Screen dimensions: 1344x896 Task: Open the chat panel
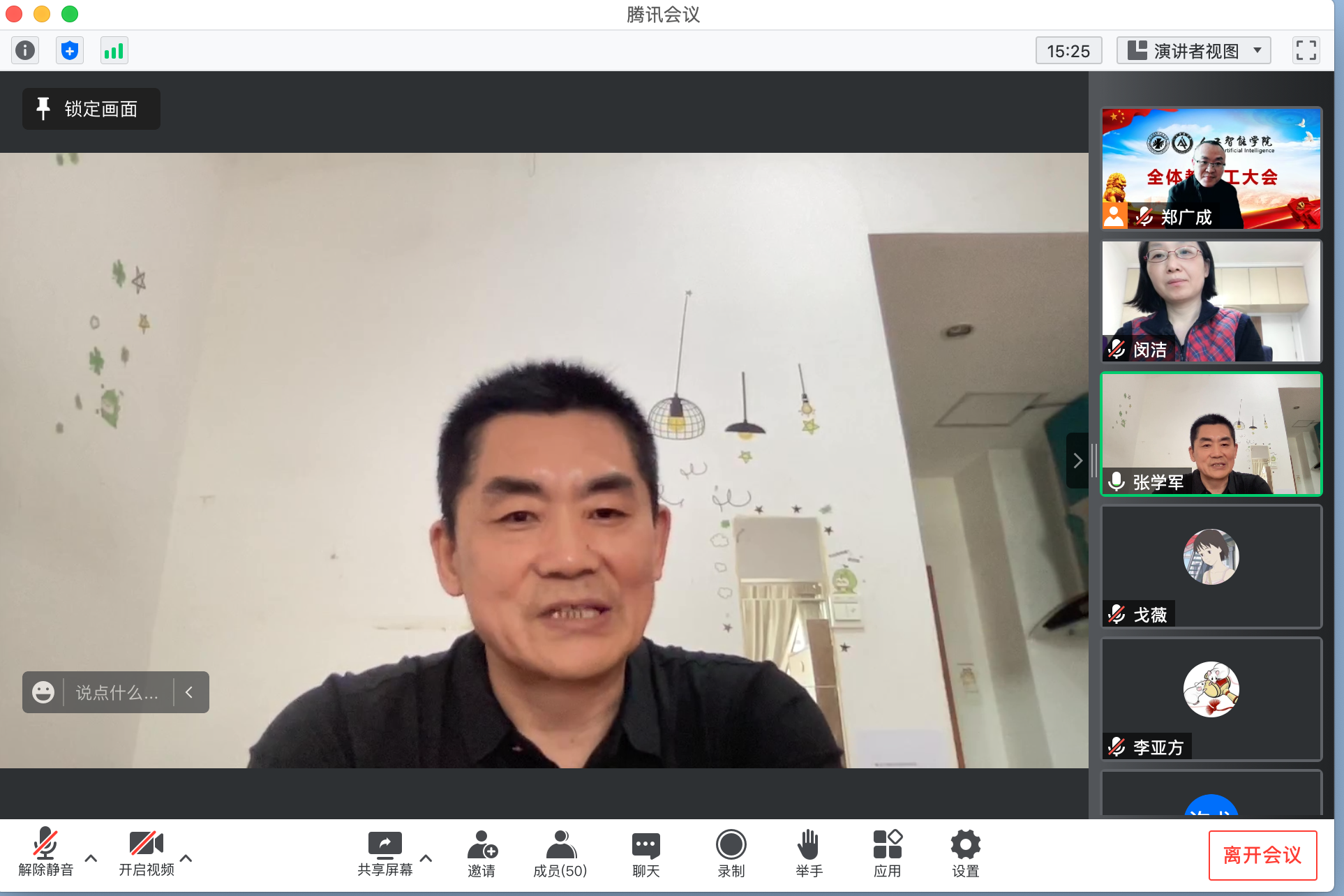pyautogui.click(x=645, y=853)
